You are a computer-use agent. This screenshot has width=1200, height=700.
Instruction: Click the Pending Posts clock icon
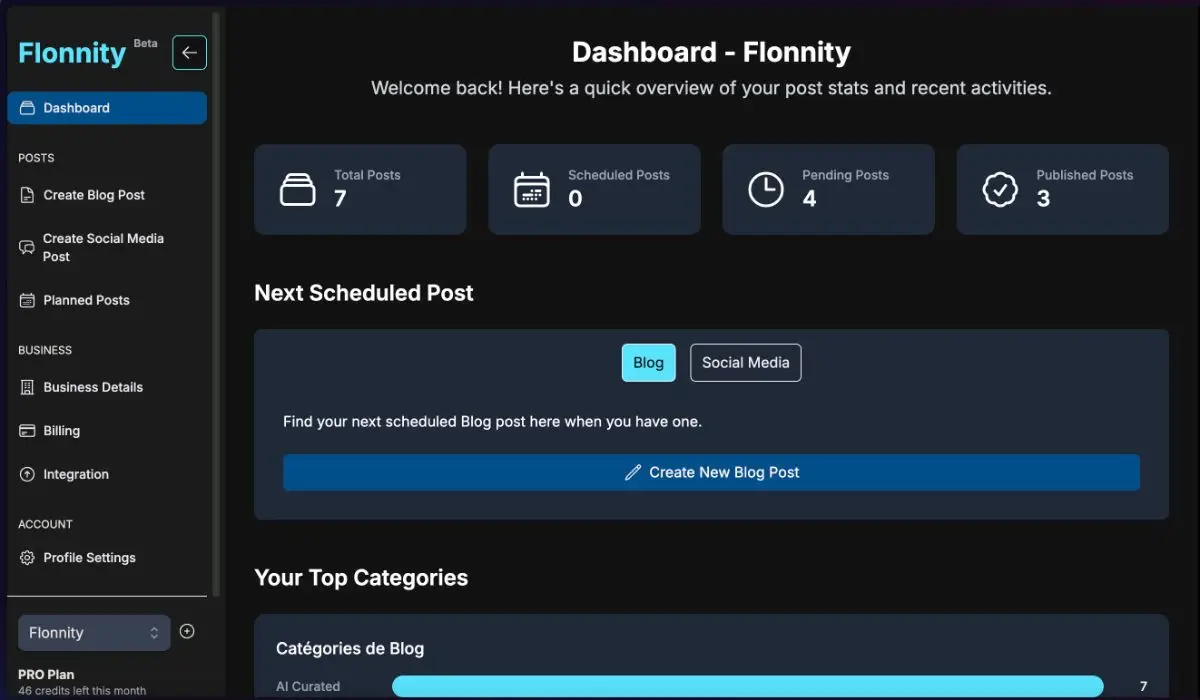point(766,189)
